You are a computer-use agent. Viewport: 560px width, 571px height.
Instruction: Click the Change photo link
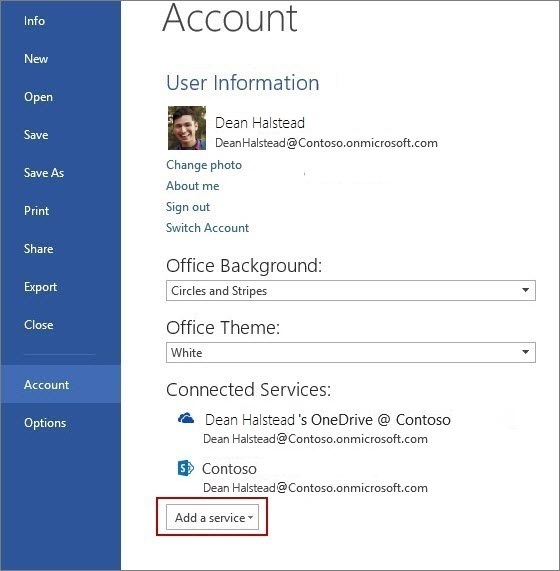coord(204,165)
